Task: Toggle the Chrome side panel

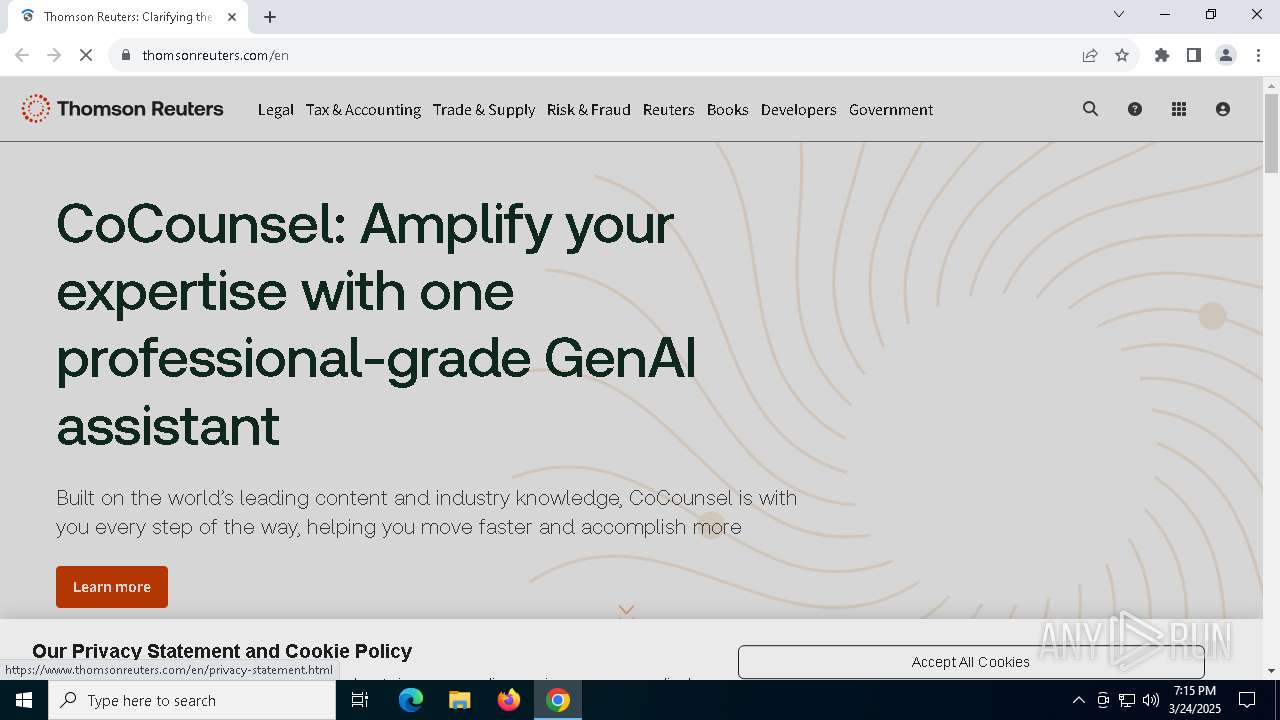Action: point(1194,55)
